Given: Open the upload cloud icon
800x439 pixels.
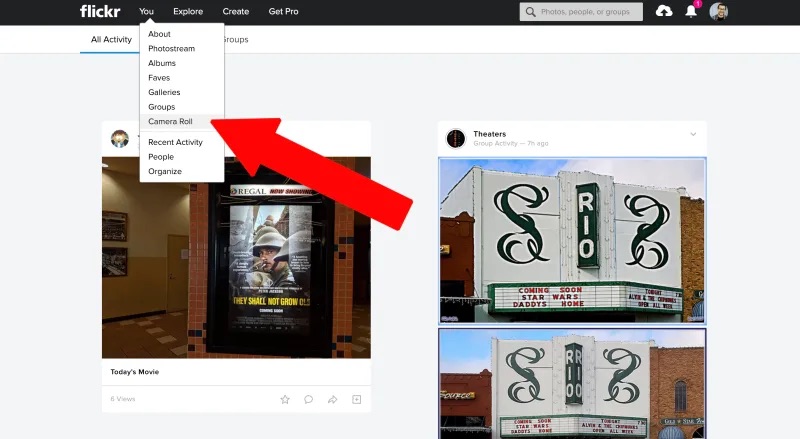Looking at the screenshot, I should [x=664, y=11].
